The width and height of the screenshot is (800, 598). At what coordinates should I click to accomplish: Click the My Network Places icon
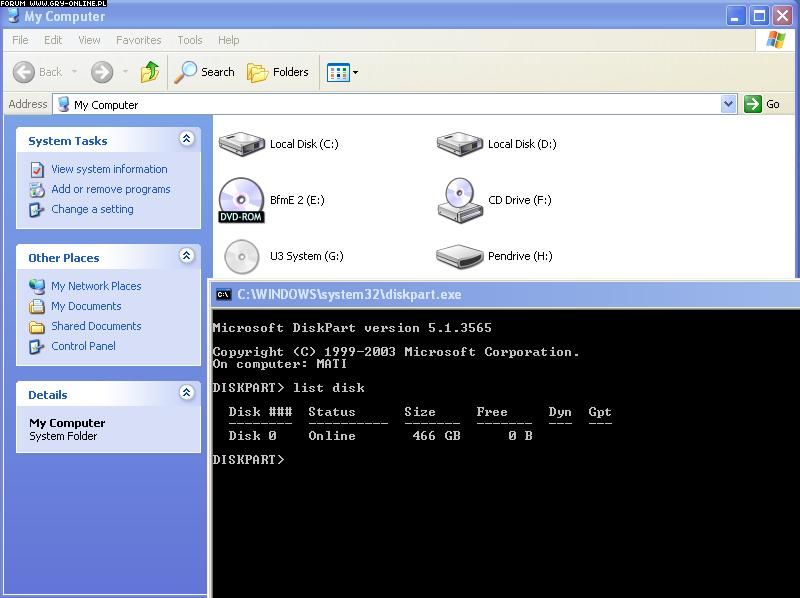pyautogui.click(x=37, y=286)
